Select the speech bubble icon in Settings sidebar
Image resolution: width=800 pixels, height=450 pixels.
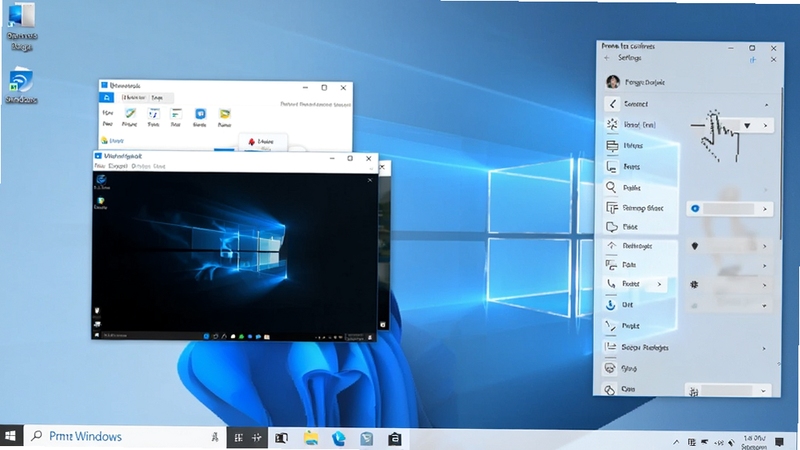pos(612,227)
